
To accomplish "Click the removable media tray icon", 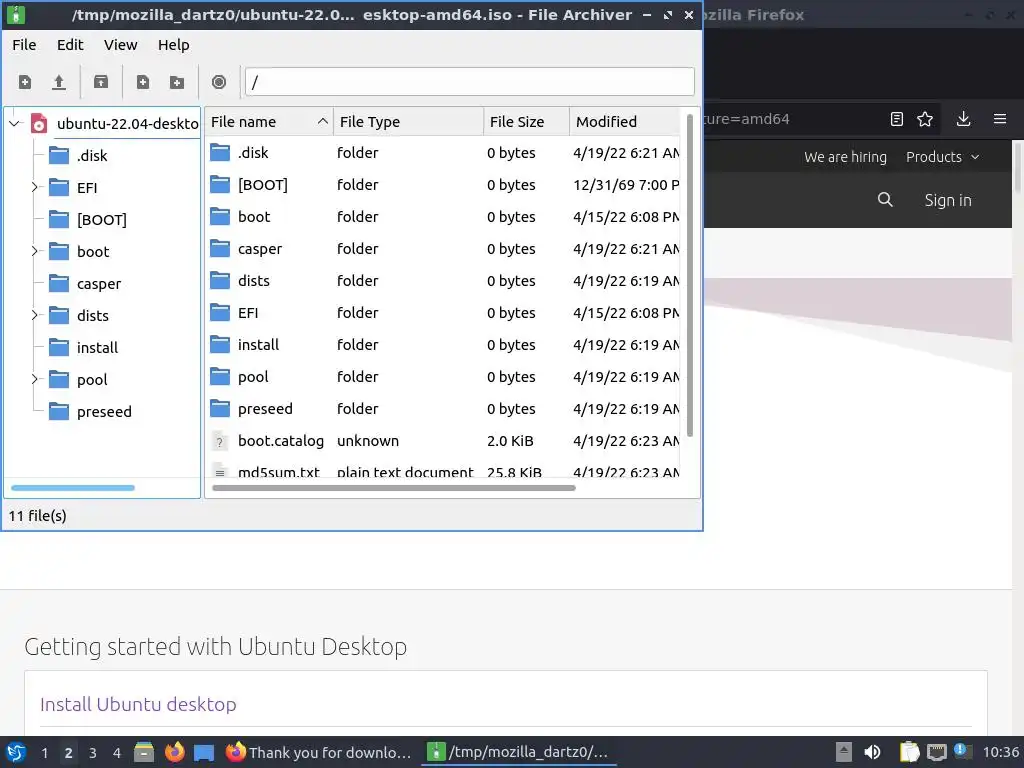I will 844,752.
